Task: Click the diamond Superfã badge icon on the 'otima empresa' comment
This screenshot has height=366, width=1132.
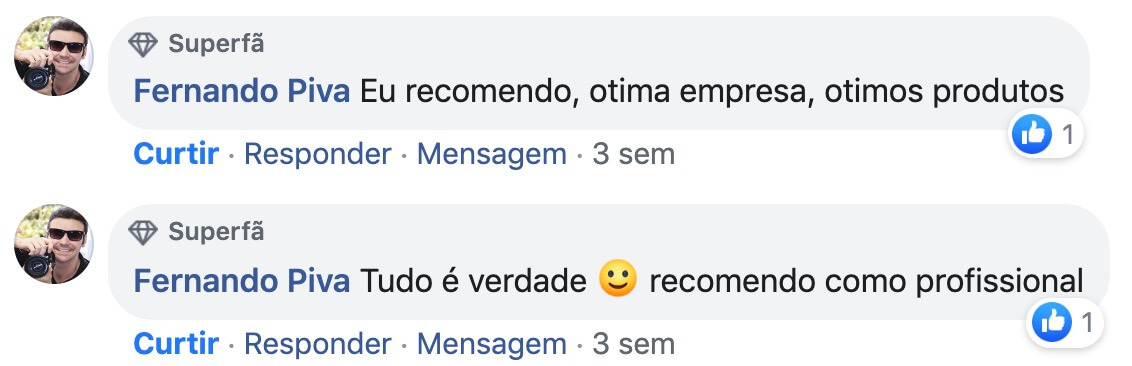Action: [143, 45]
